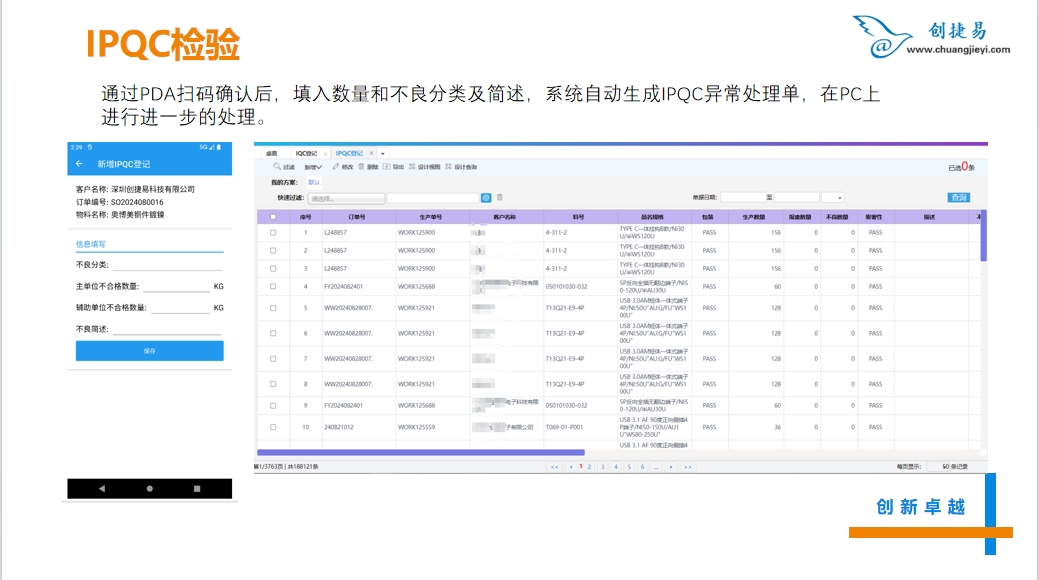Screen dimensions: 1039x580
Task: Switch to the IQC登记 tab
Action: [x=305, y=153]
